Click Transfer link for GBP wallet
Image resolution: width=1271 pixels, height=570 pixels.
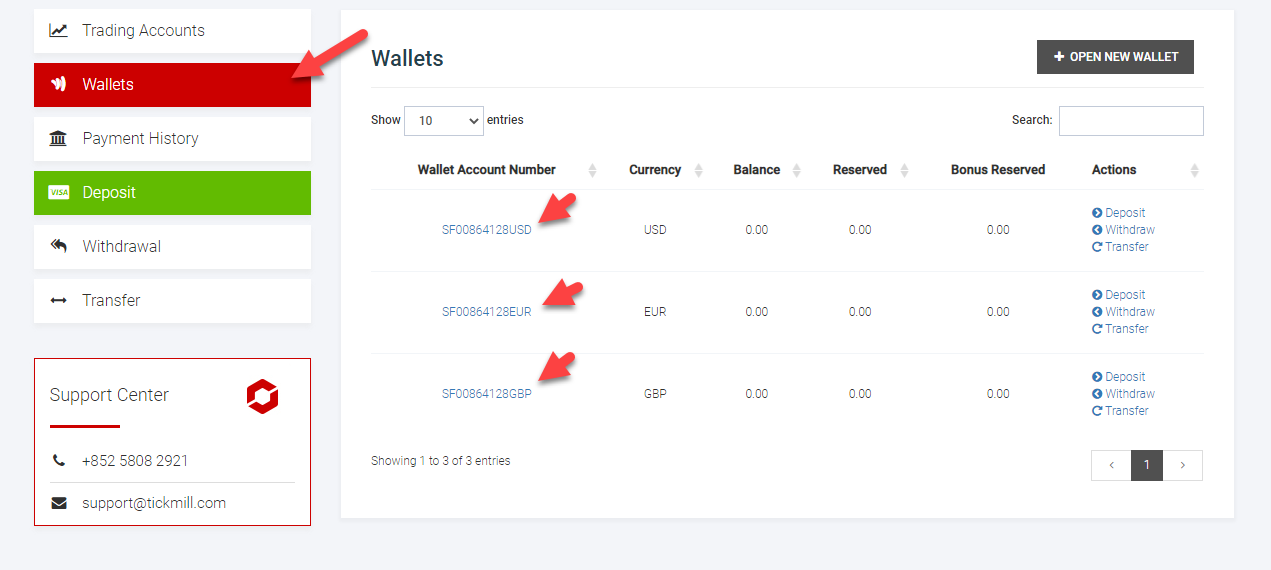pyautogui.click(x=1120, y=411)
